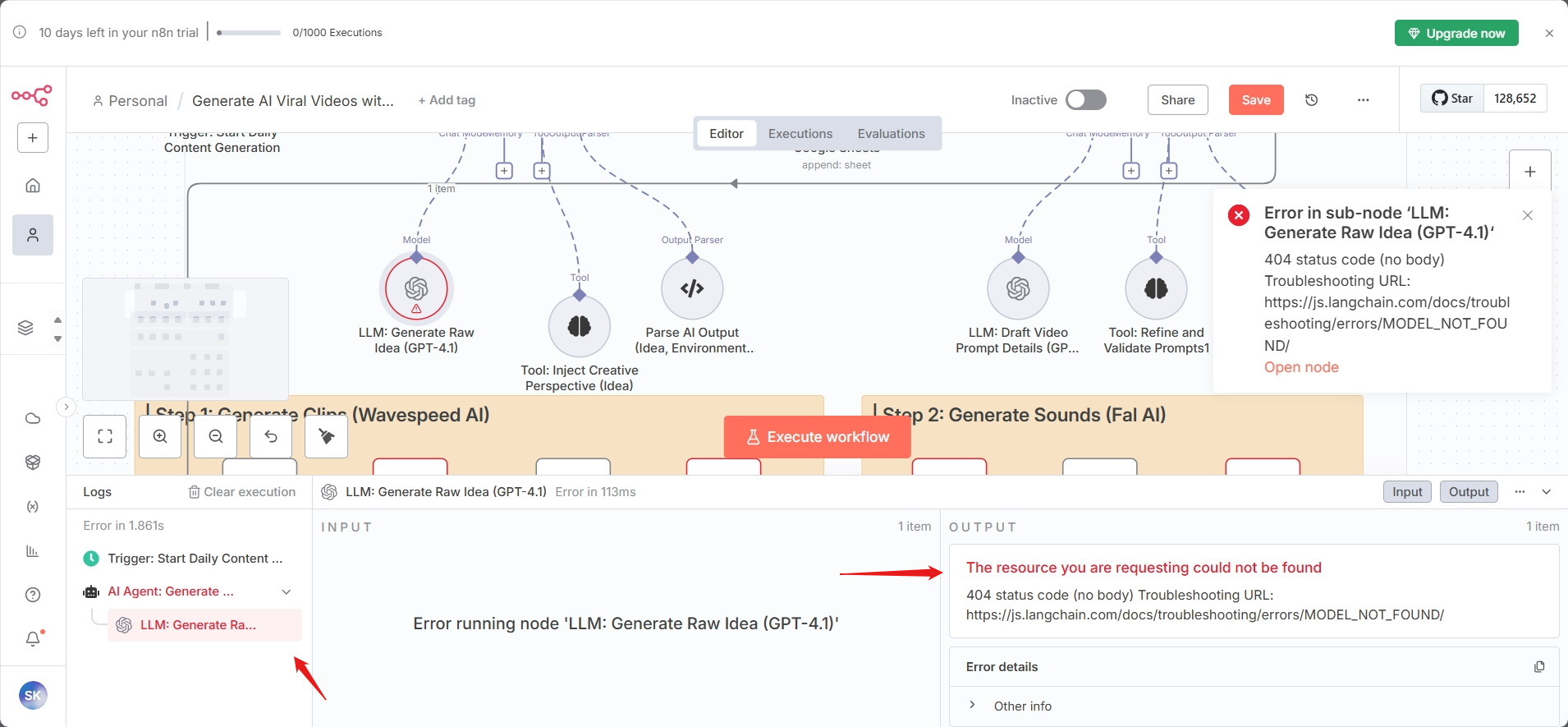Click the sidebar up arrow stepper
This screenshot has width=1568, height=727.
pyautogui.click(x=57, y=320)
